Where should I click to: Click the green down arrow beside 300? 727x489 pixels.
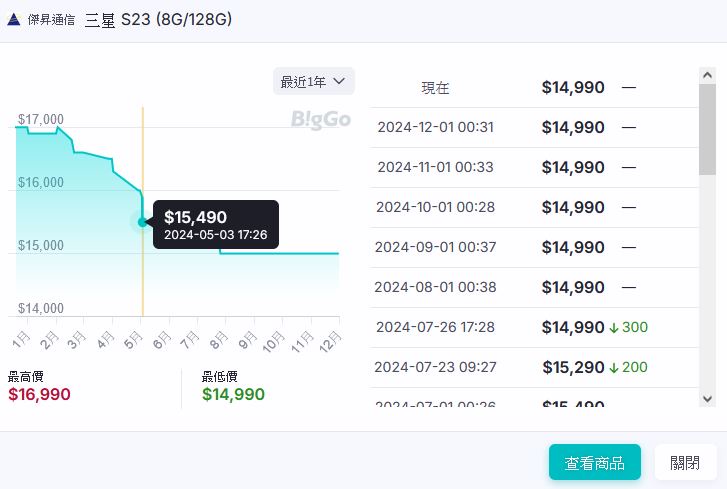point(614,327)
